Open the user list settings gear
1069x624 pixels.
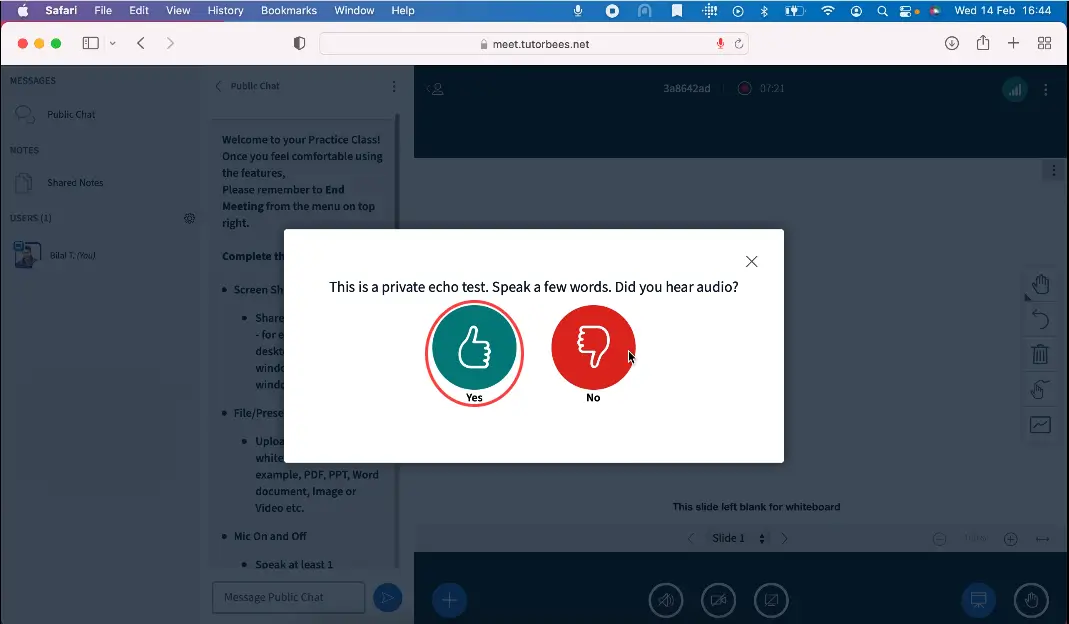pos(189,218)
